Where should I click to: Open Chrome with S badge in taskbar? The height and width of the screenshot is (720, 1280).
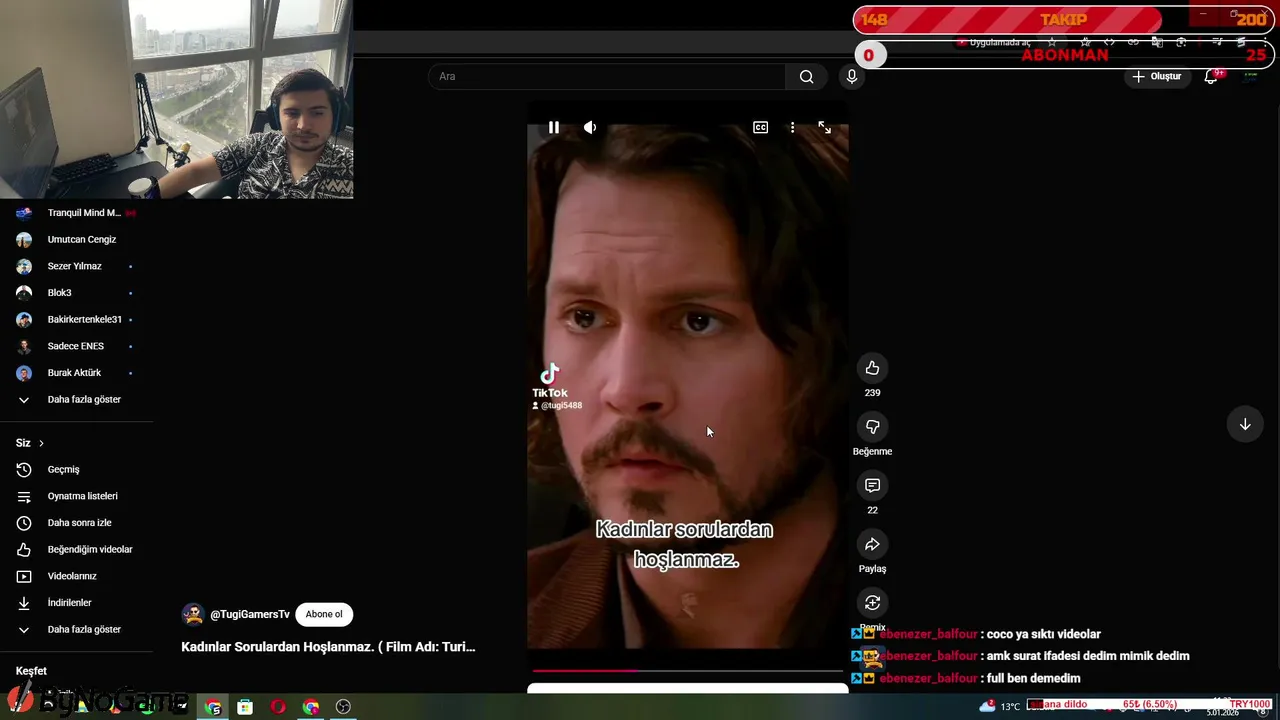pyautogui.click(x=213, y=707)
